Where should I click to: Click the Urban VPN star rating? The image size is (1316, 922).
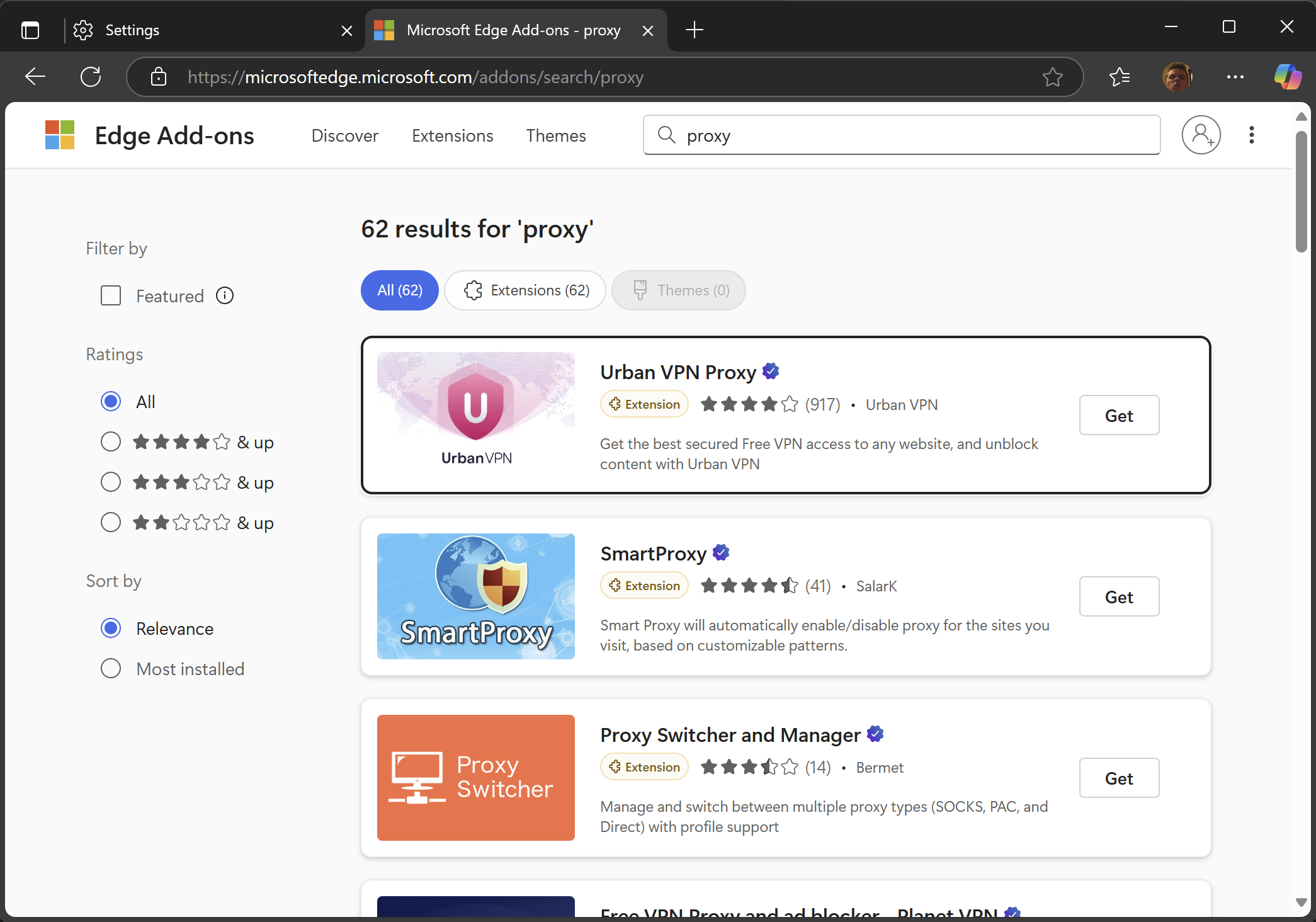pyautogui.click(x=750, y=404)
